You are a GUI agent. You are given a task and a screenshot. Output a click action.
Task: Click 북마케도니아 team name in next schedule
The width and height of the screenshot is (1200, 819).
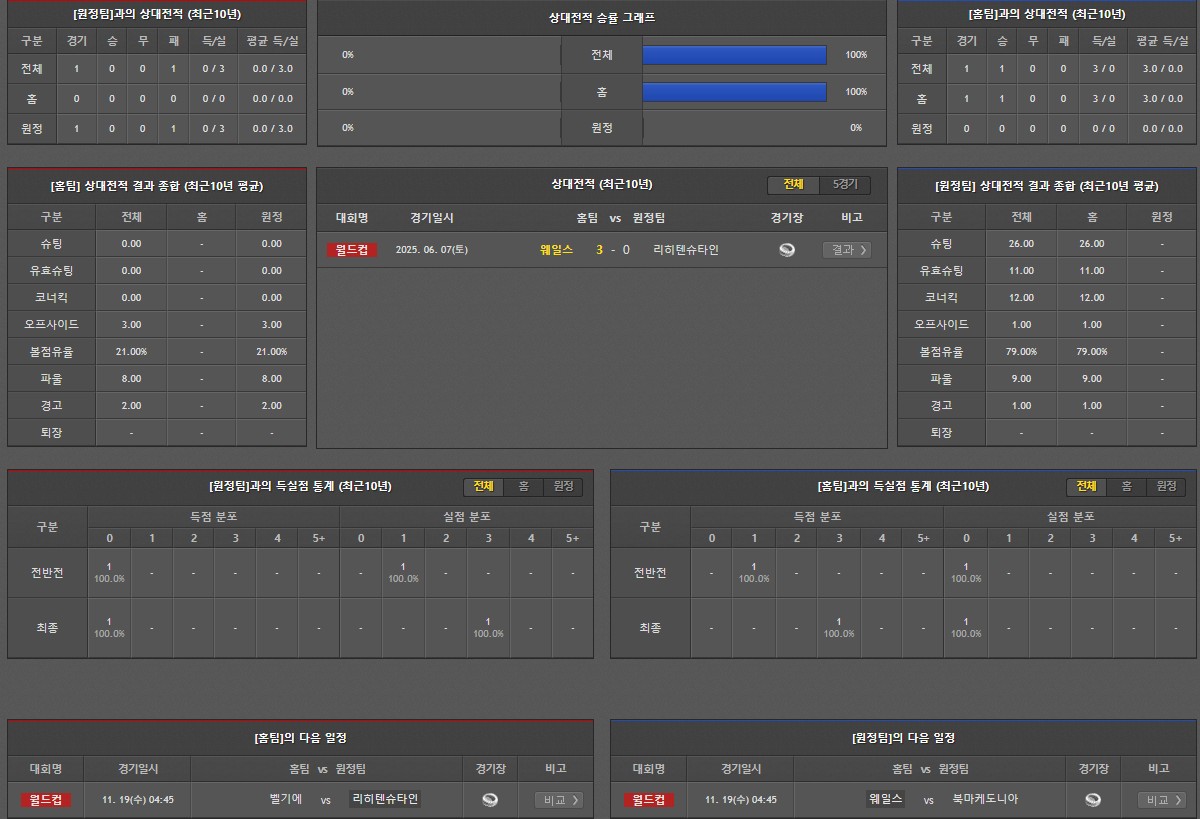[x=985, y=800]
